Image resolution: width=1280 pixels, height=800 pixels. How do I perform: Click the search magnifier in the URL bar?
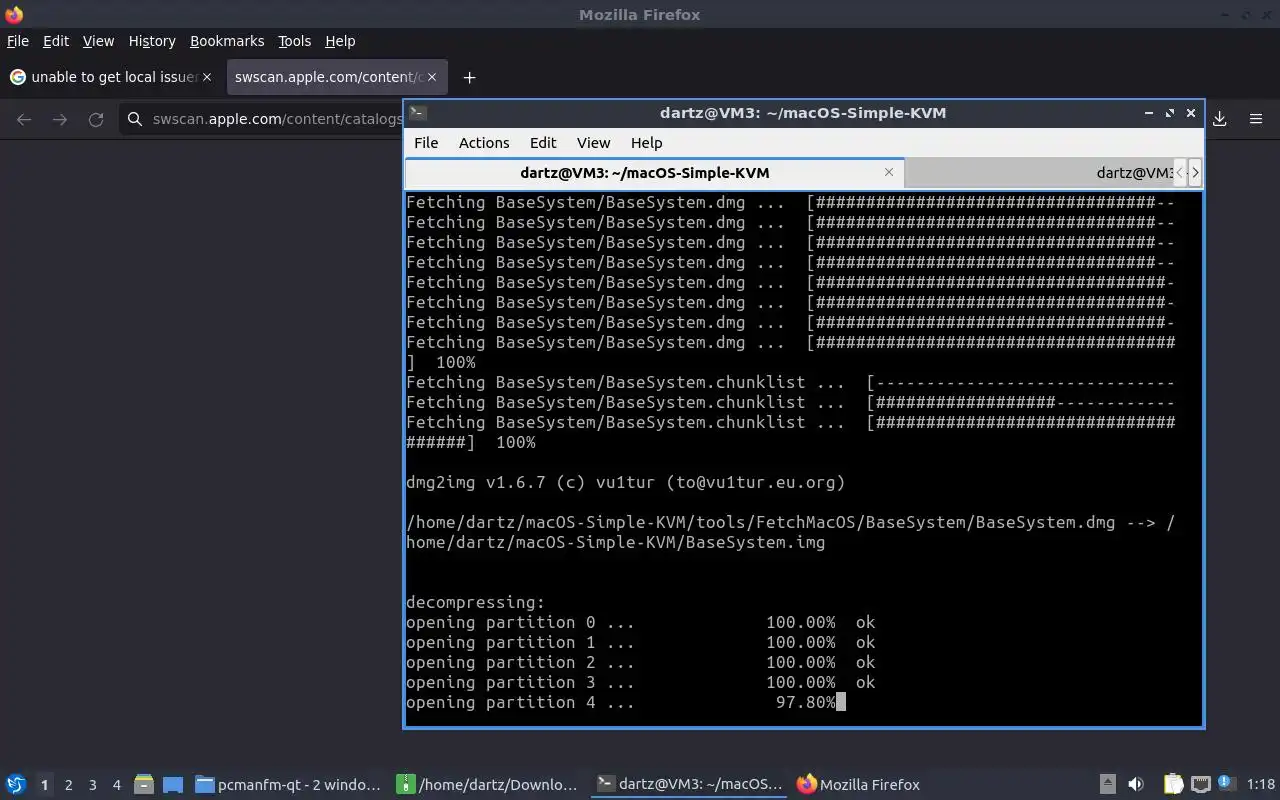pyautogui.click(x=135, y=119)
